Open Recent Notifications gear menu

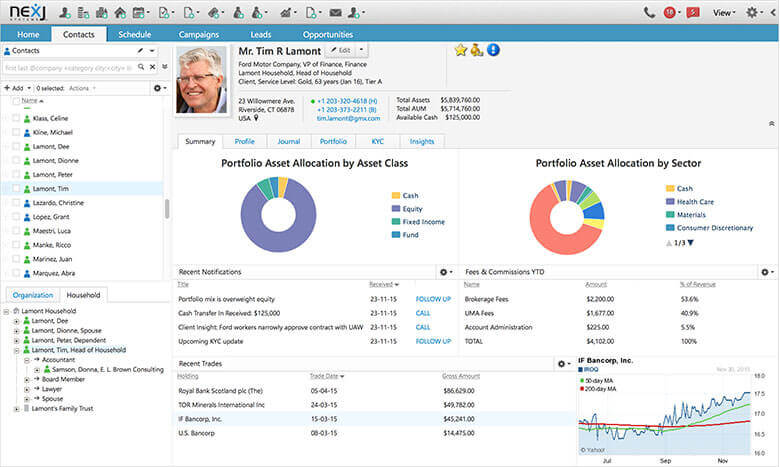444,272
